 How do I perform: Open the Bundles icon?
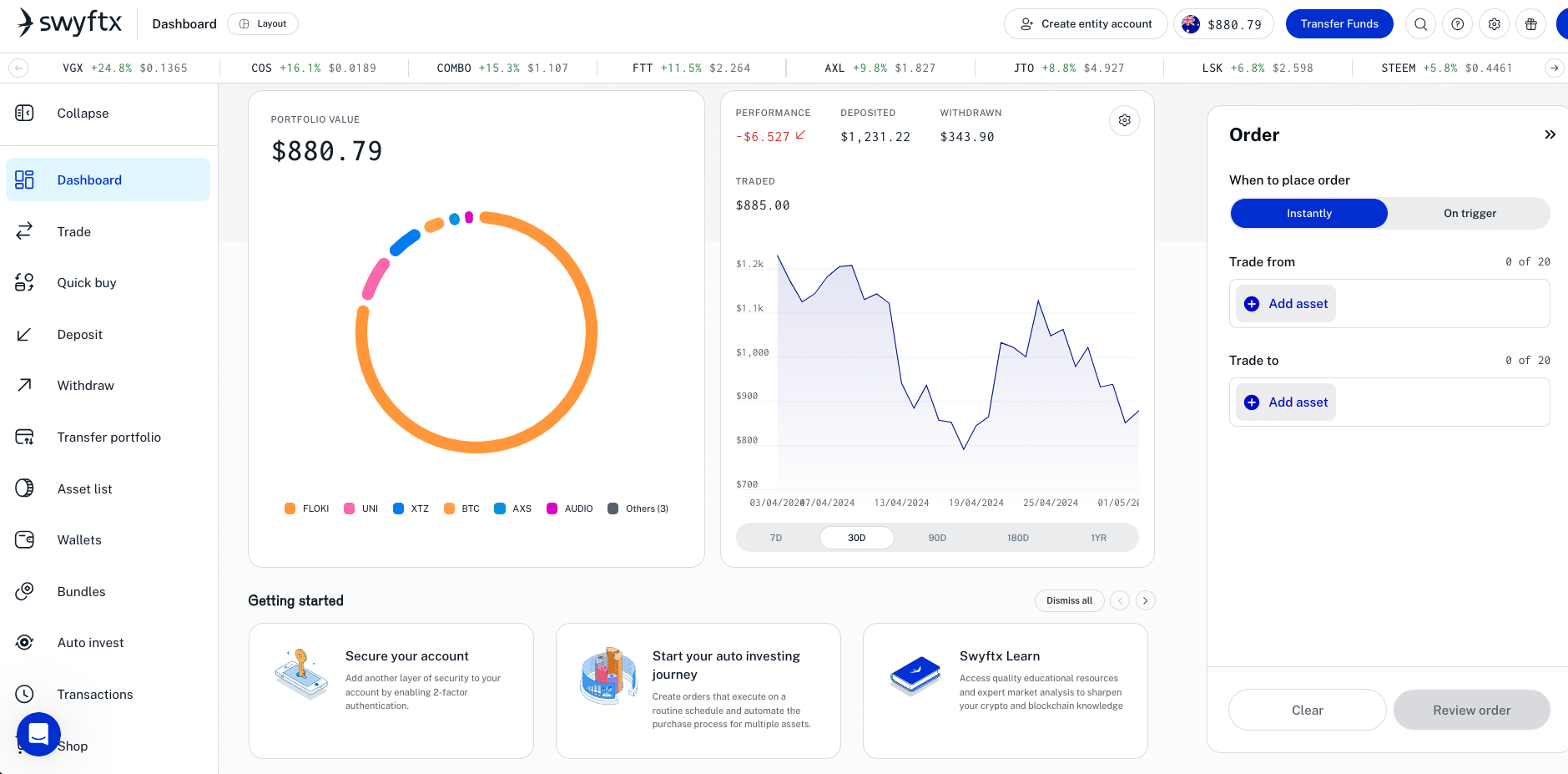[24, 591]
